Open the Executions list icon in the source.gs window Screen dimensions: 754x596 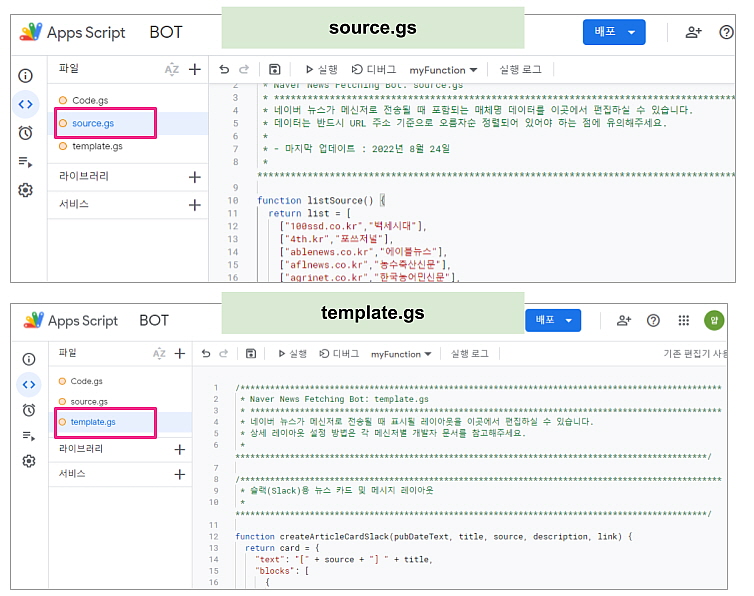pyautogui.click(x=26, y=162)
